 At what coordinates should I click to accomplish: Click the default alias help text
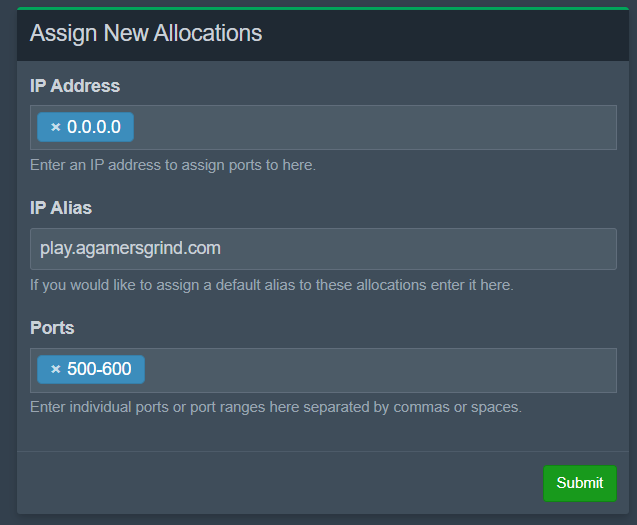[x=271, y=285]
